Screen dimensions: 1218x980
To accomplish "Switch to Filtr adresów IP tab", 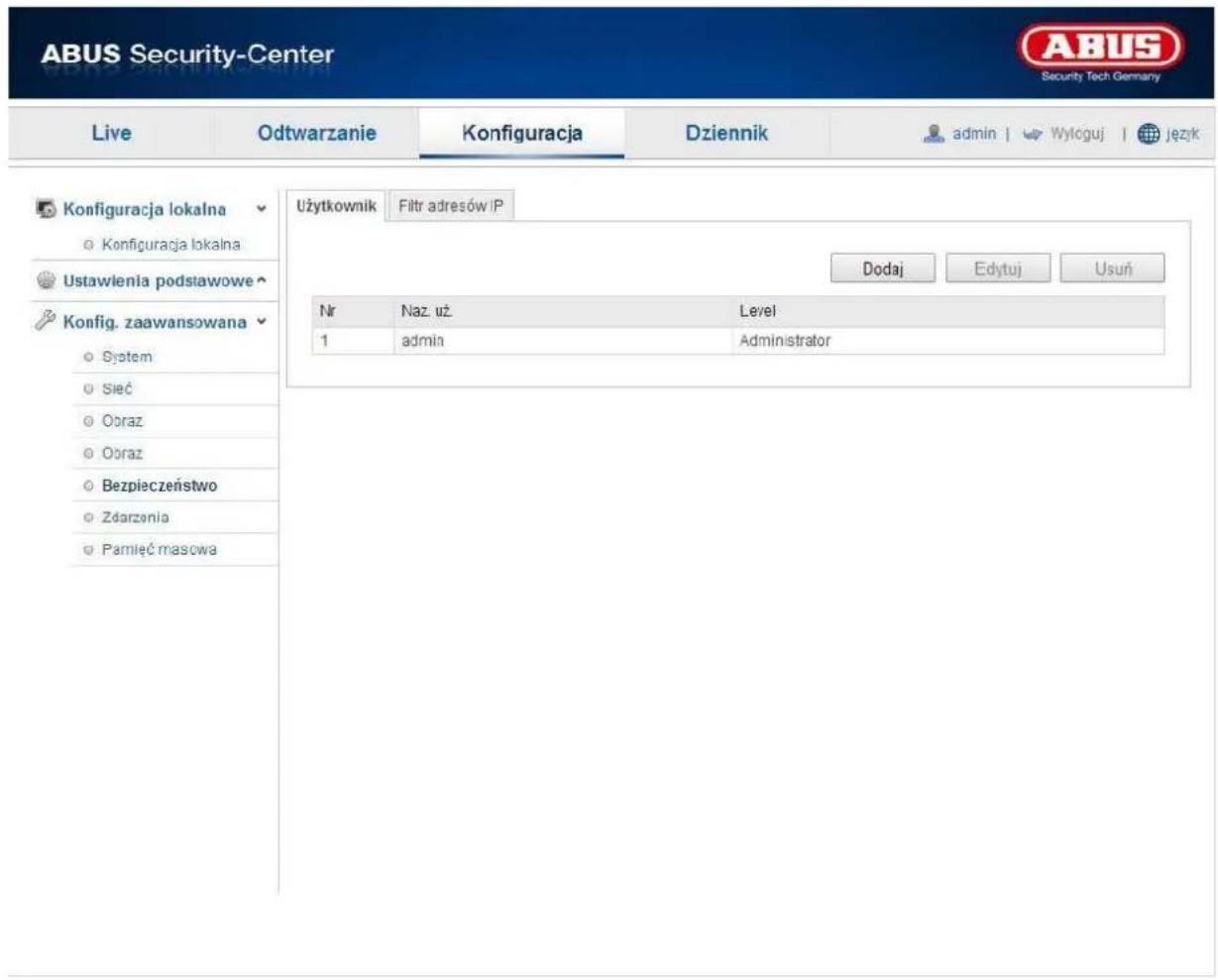I will pos(451,206).
